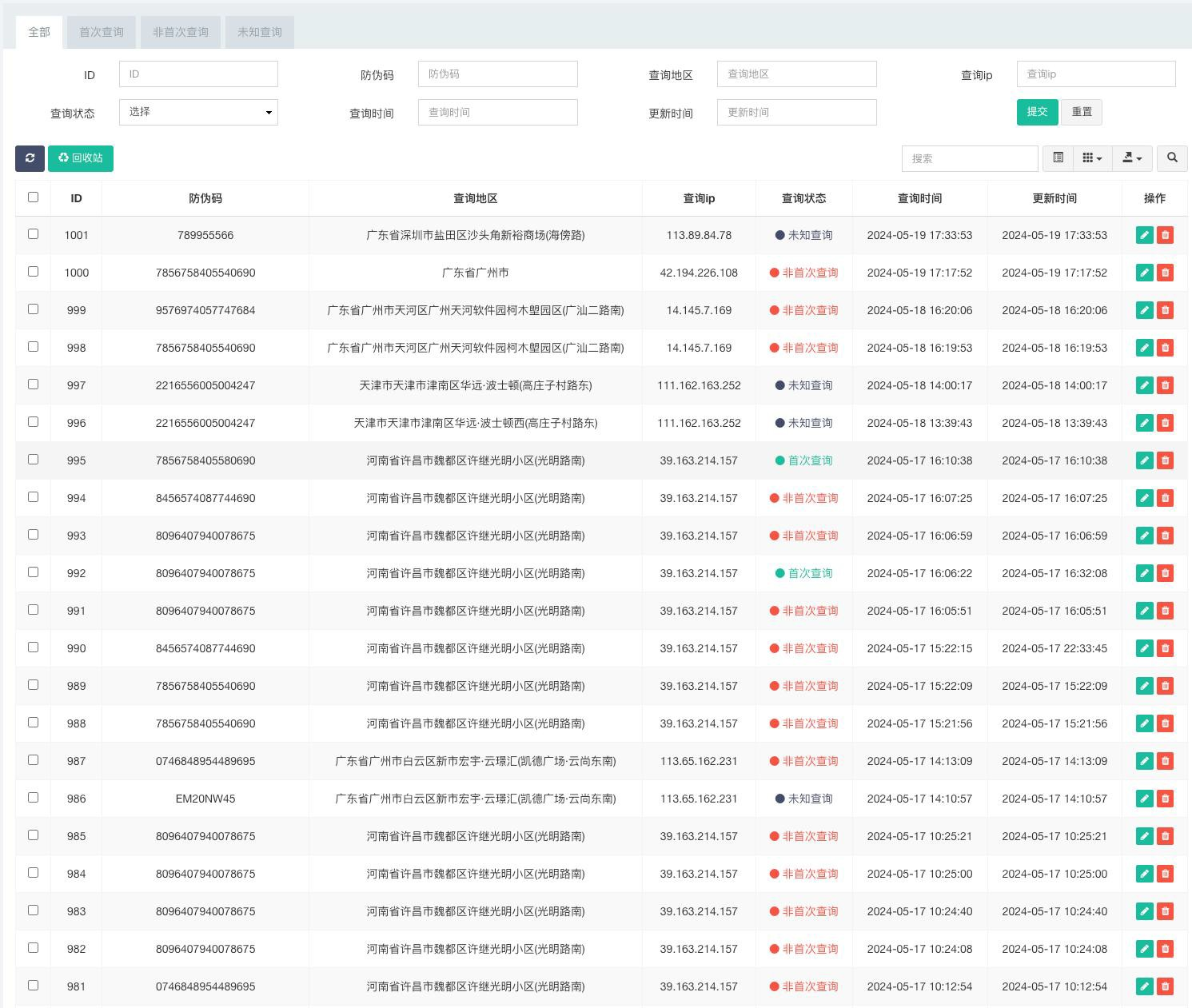Viewport: 1192px width, 1008px height.
Task: Open the 更新时间 date filter field
Action: pos(796,112)
